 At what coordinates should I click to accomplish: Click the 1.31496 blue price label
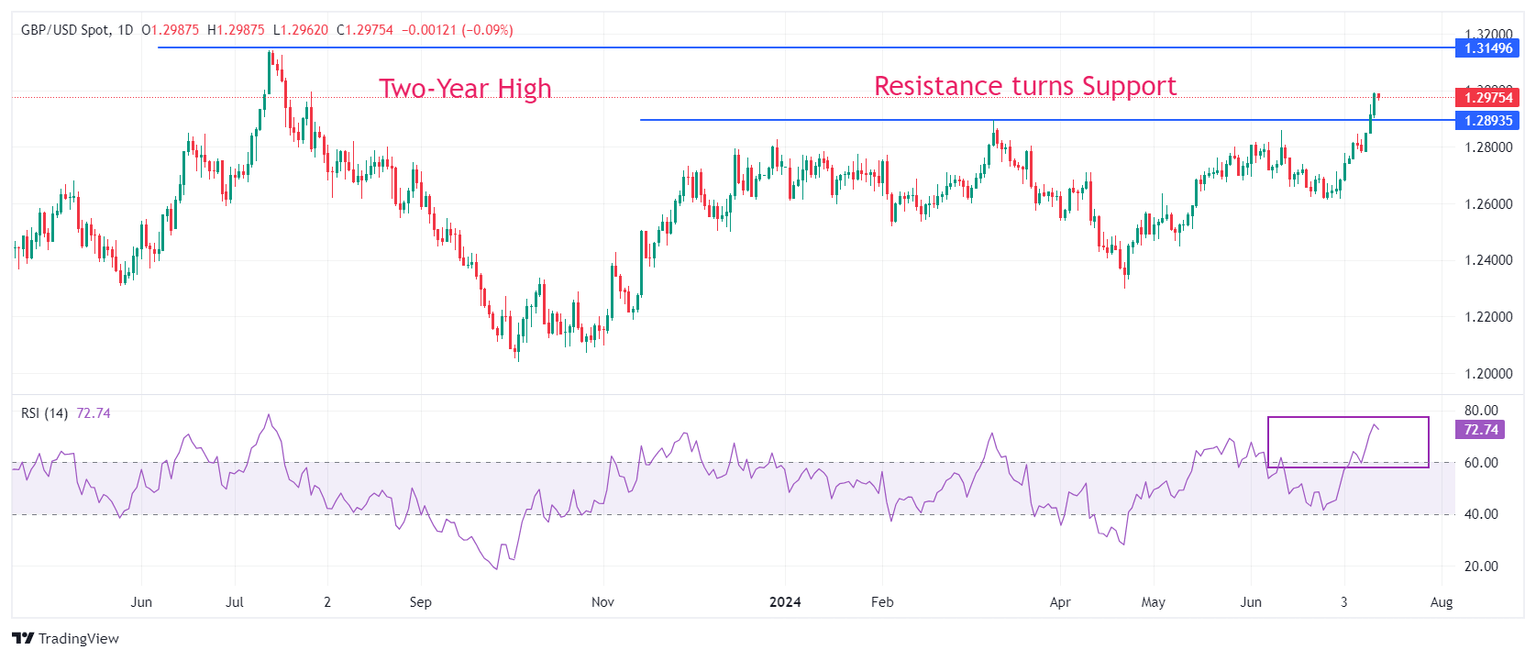point(1487,48)
